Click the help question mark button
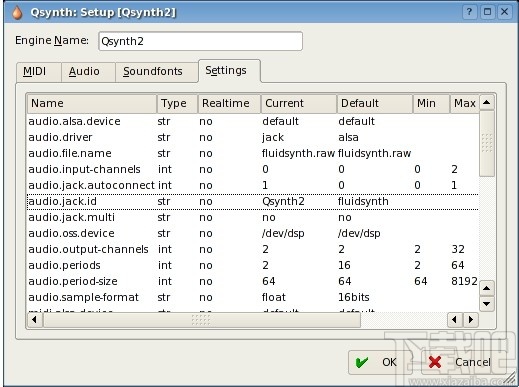519x387 pixels. click(469, 12)
